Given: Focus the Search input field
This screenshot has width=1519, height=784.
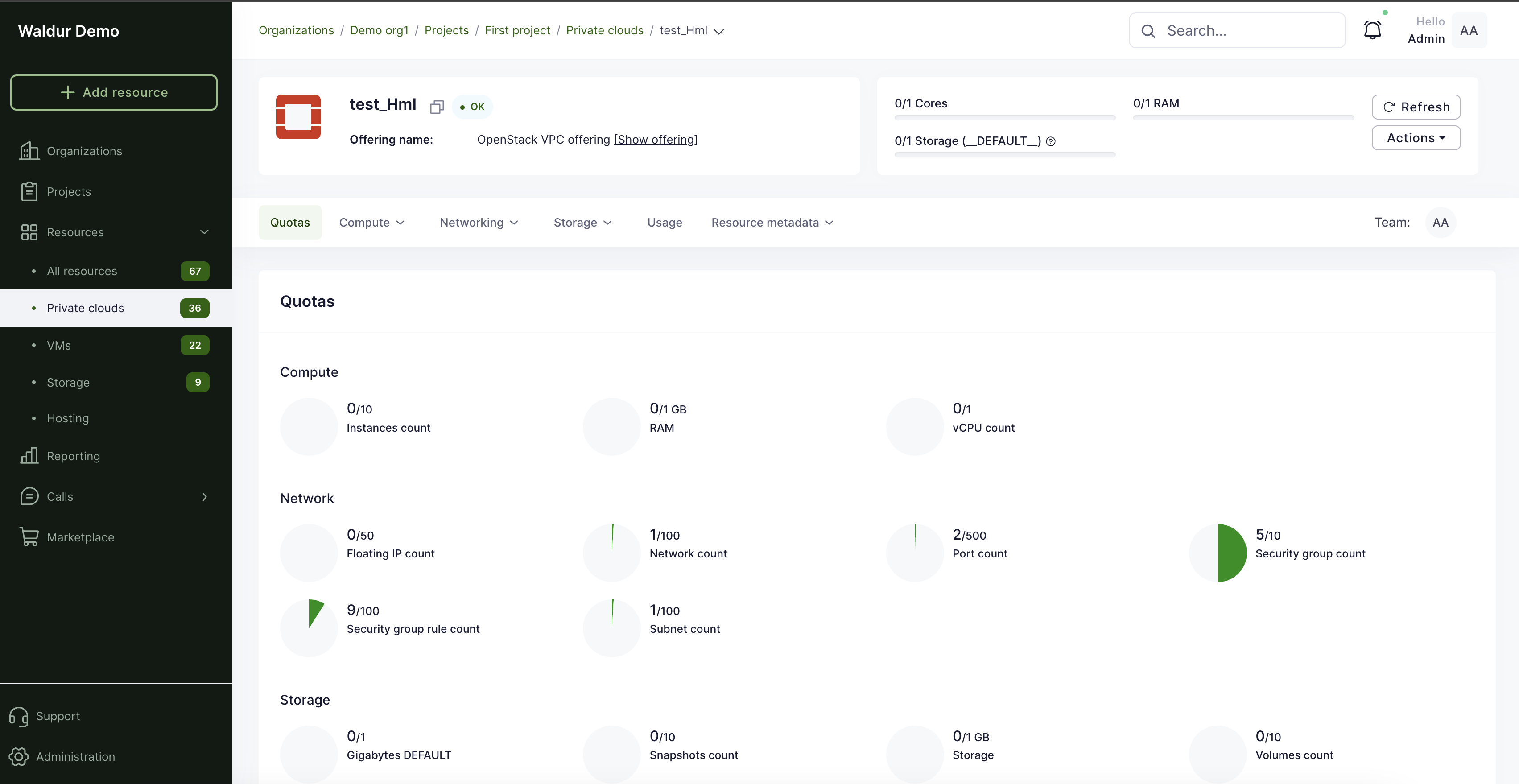Looking at the screenshot, I should point(1250,31).
